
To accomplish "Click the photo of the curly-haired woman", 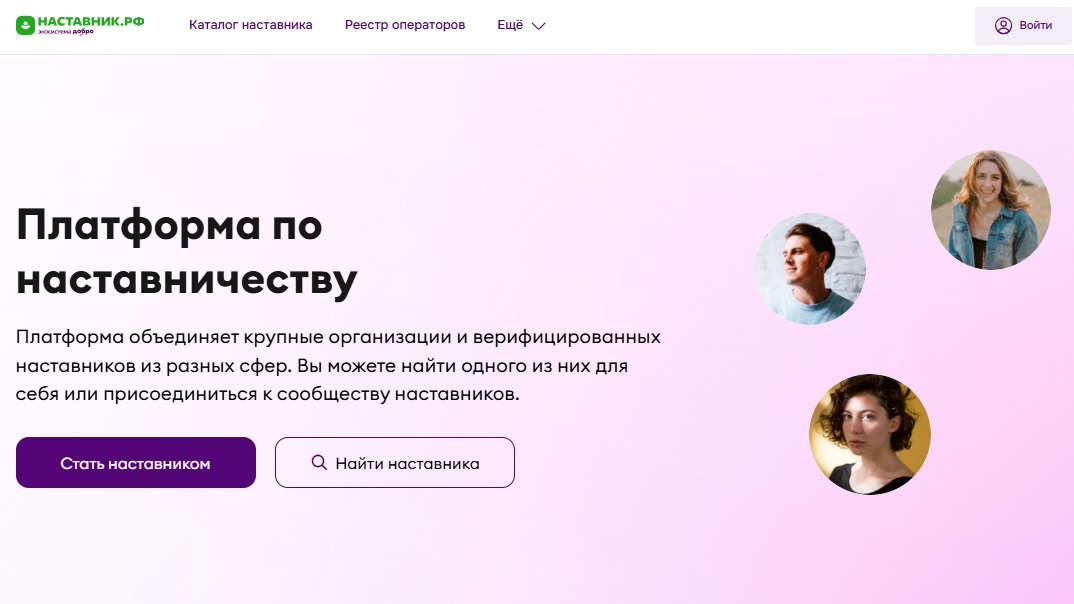I will coord(870,434).
